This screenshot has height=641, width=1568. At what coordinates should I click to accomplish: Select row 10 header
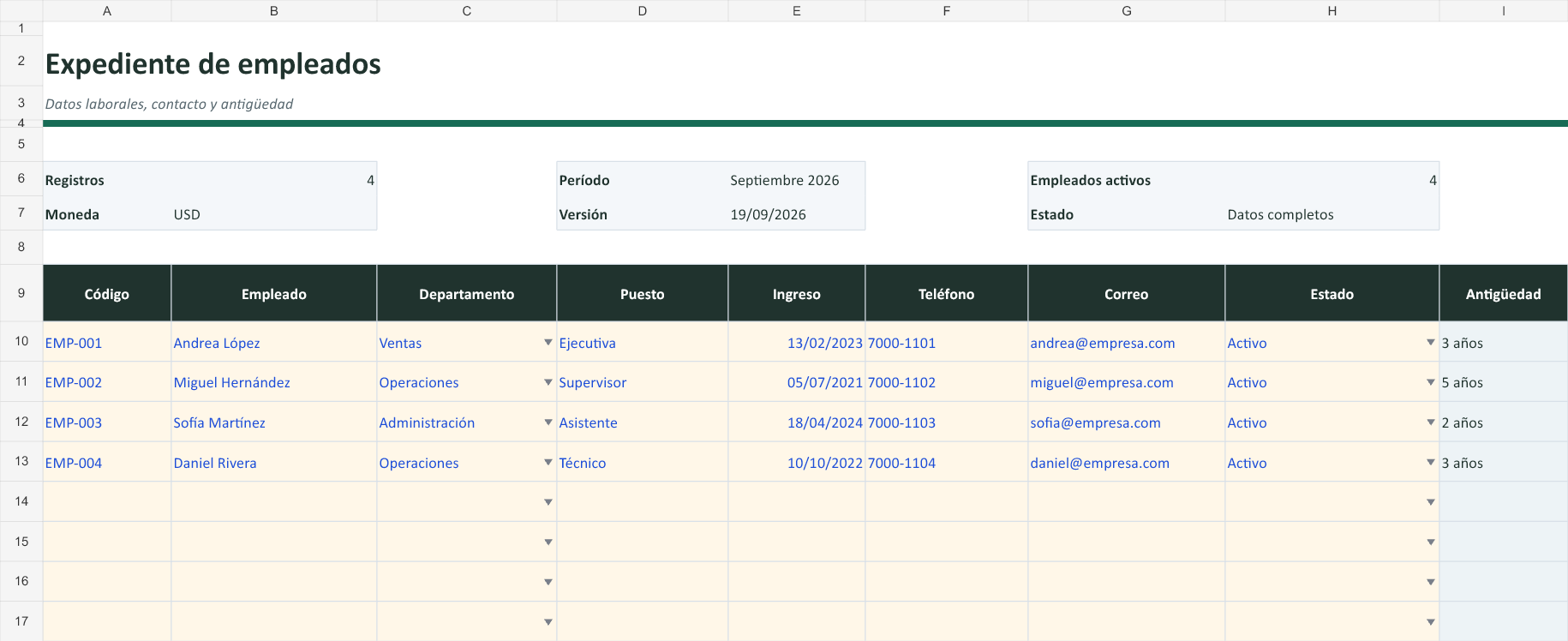click(21, 341)
